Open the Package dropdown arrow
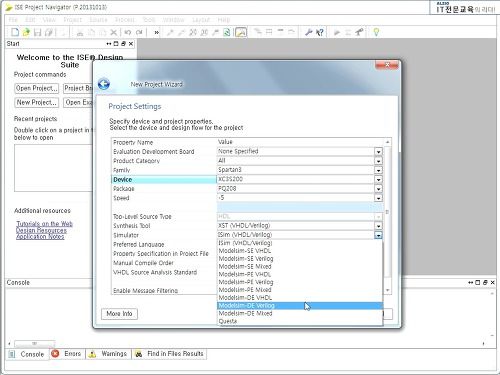The image size is (500, 375). click(x=378, y=189)
